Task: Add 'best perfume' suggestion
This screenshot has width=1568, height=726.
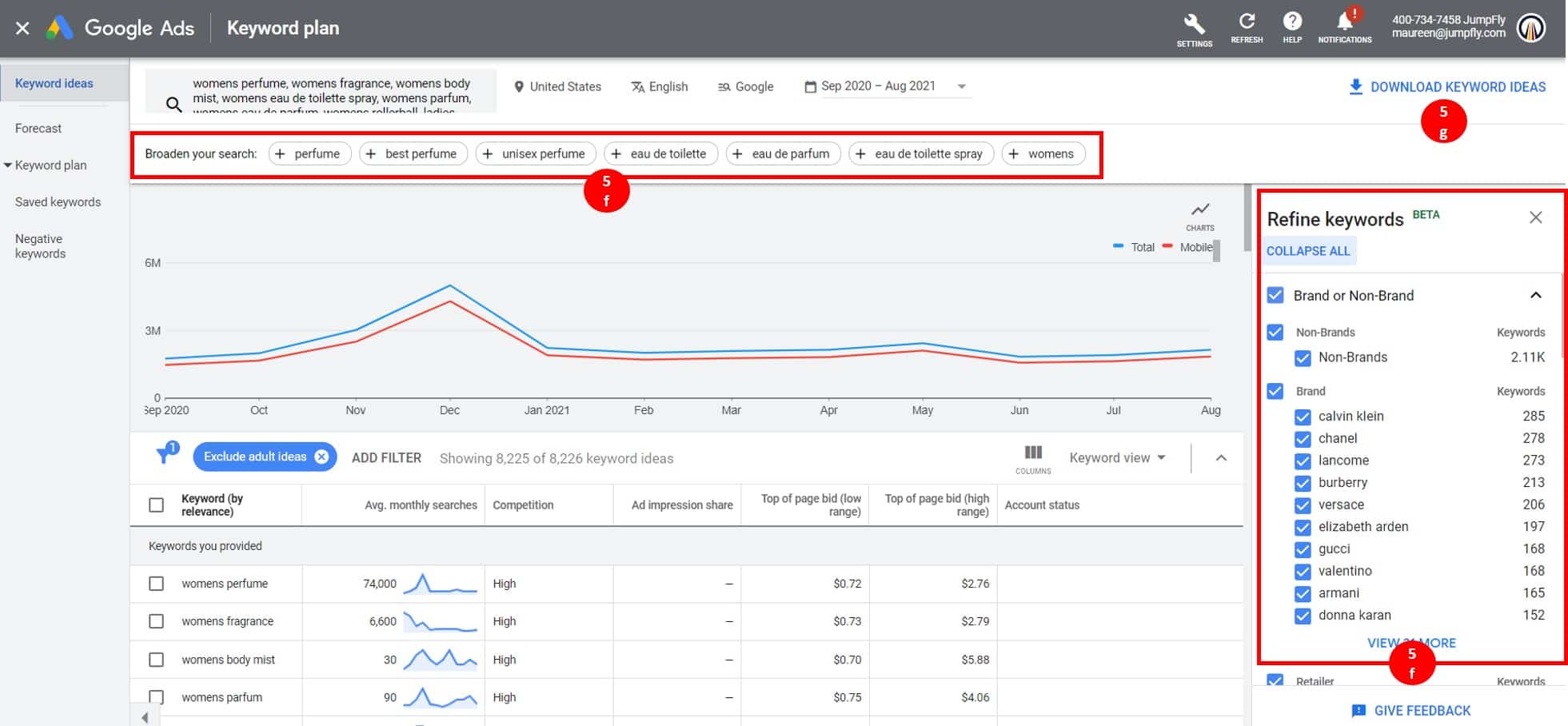Action: (x=413, y=154)
